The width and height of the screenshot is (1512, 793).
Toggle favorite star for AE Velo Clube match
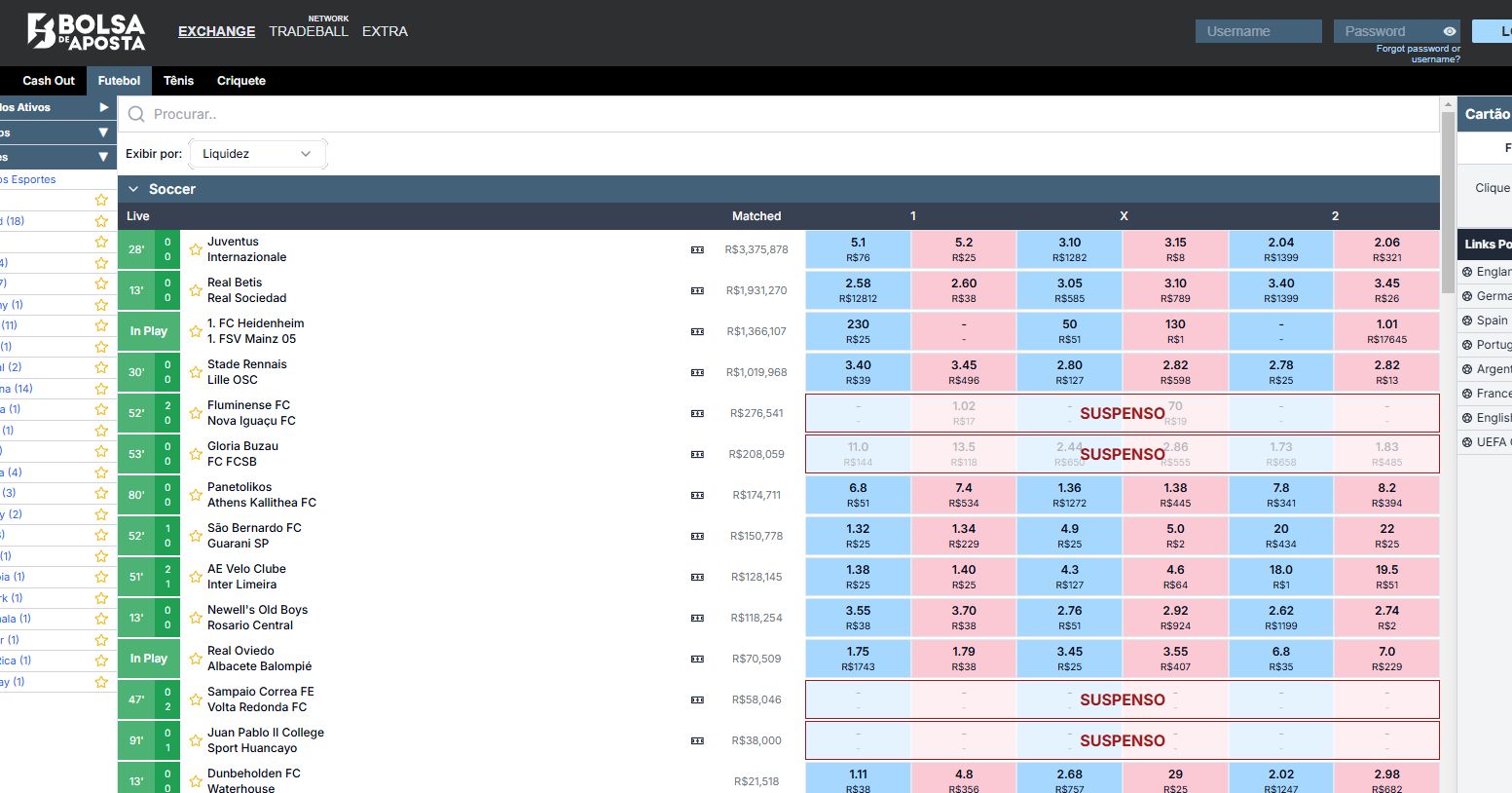click(x=196, y=577)
